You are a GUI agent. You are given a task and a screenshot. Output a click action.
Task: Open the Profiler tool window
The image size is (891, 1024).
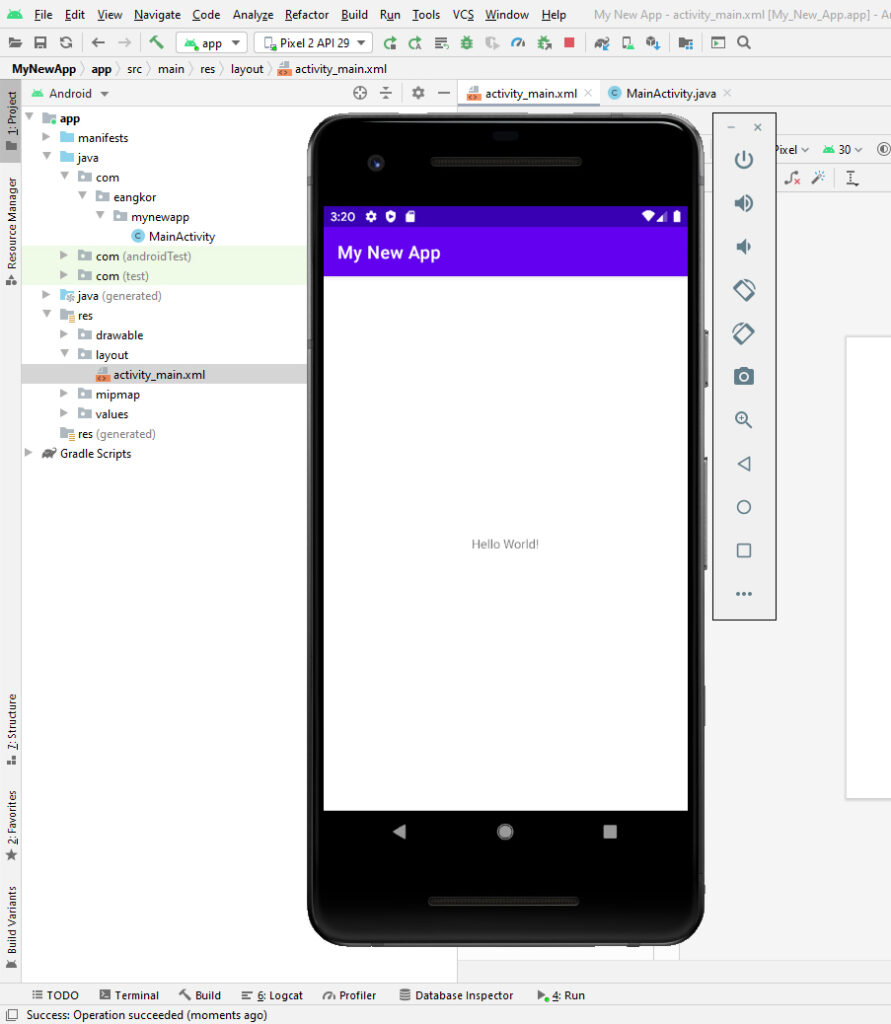(349, 994)
